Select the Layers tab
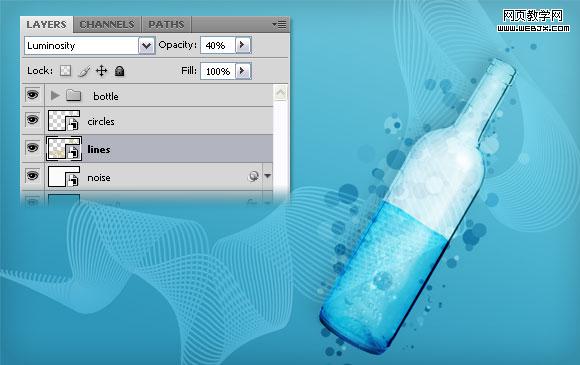 [x=47, y=25]
